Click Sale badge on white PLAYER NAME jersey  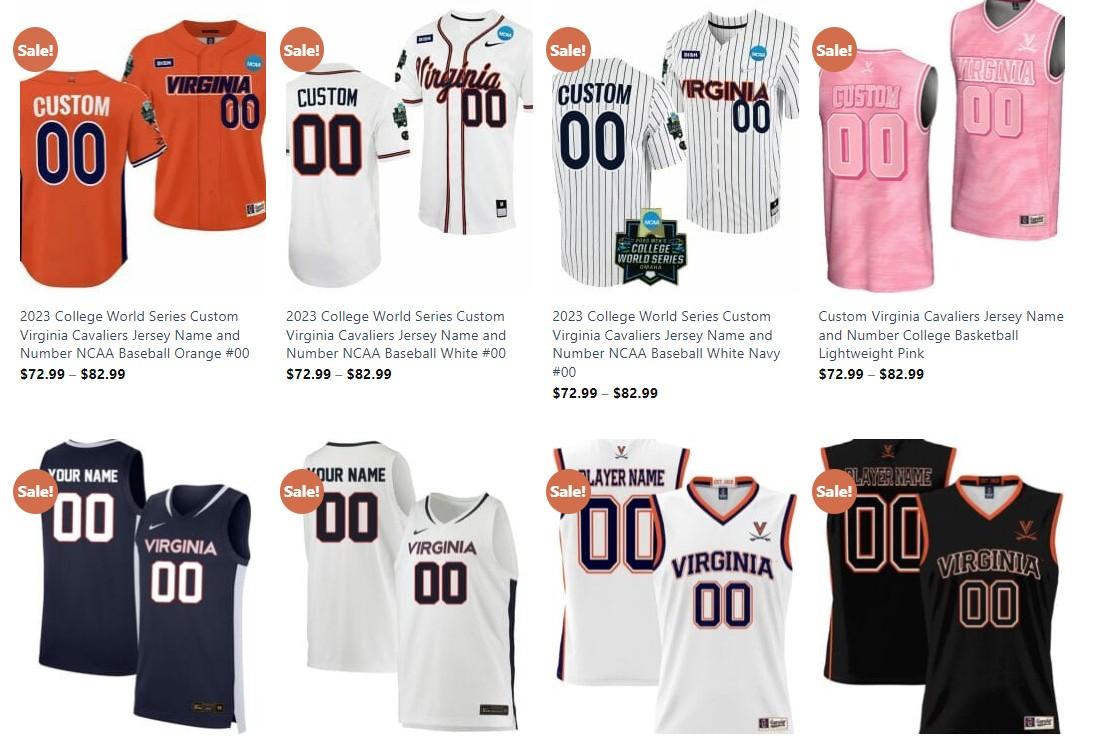click(567, 491)
